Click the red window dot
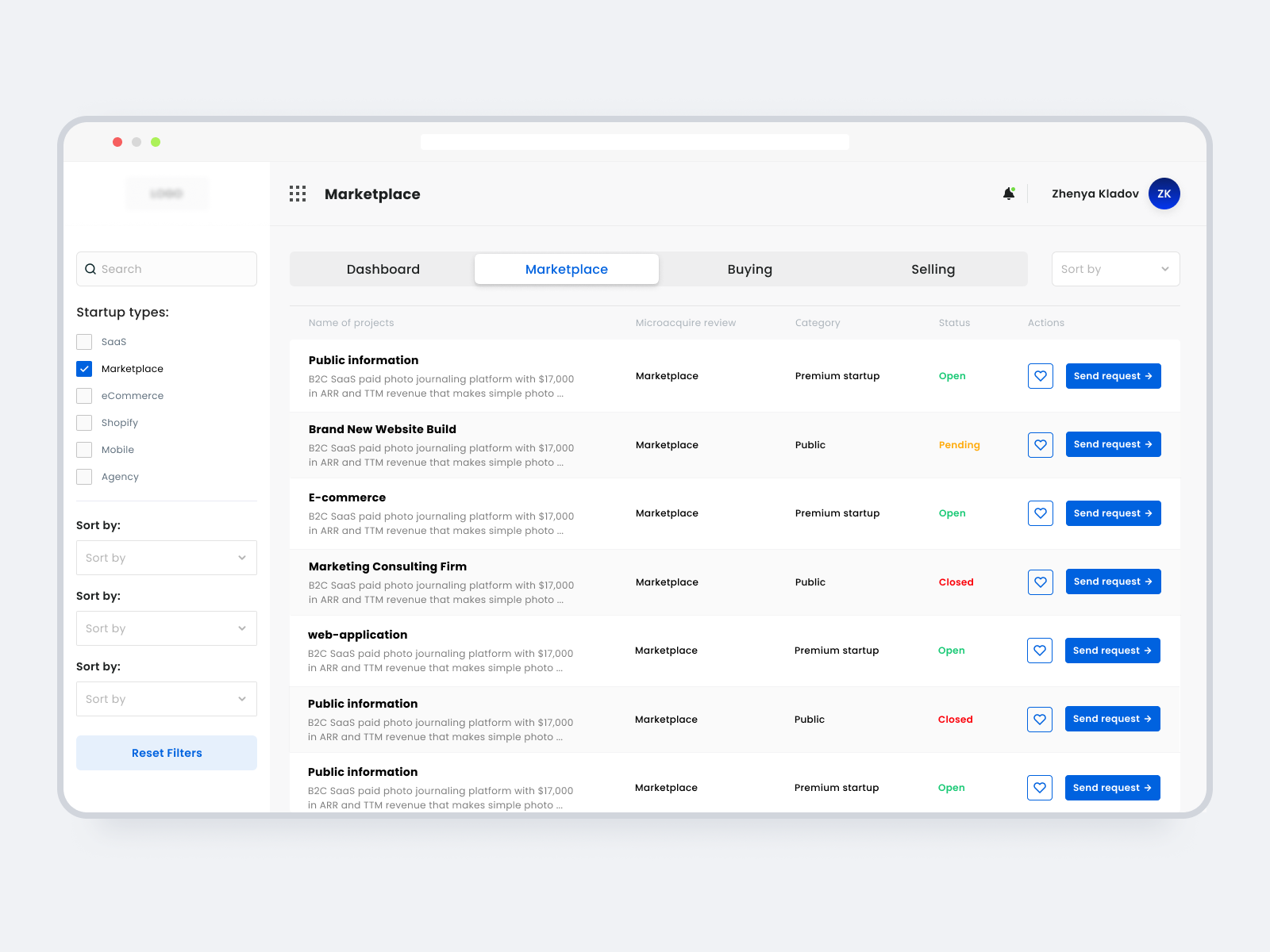The height and width of the screenshot is (952, 1270). [x=117, y=142]
